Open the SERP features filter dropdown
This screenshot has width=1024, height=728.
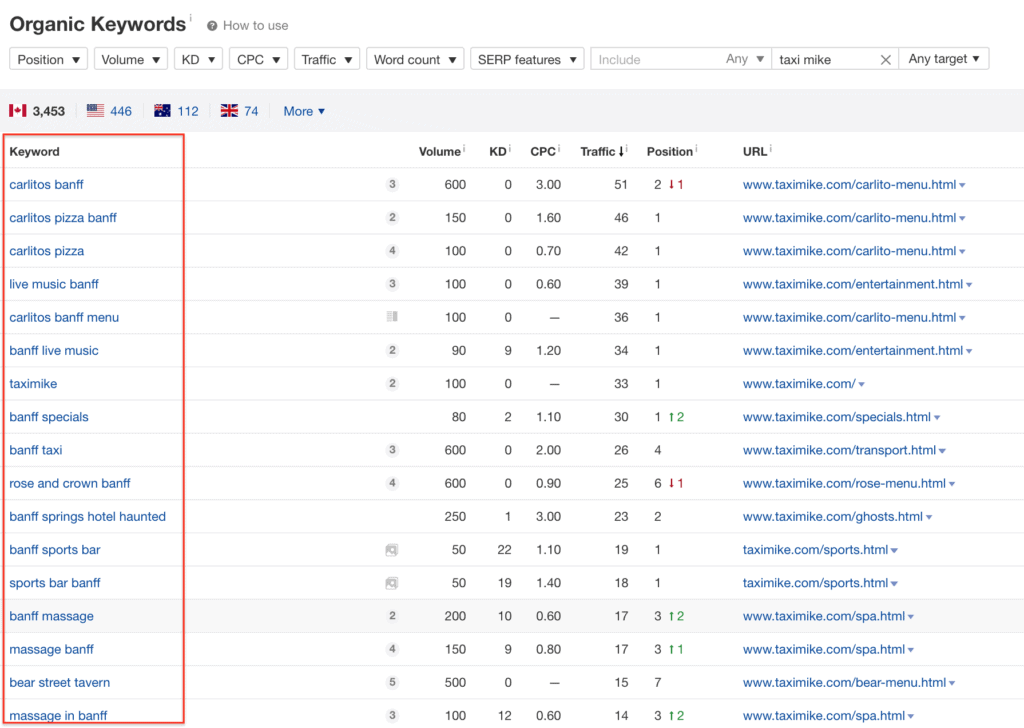(x=527, y=59)
